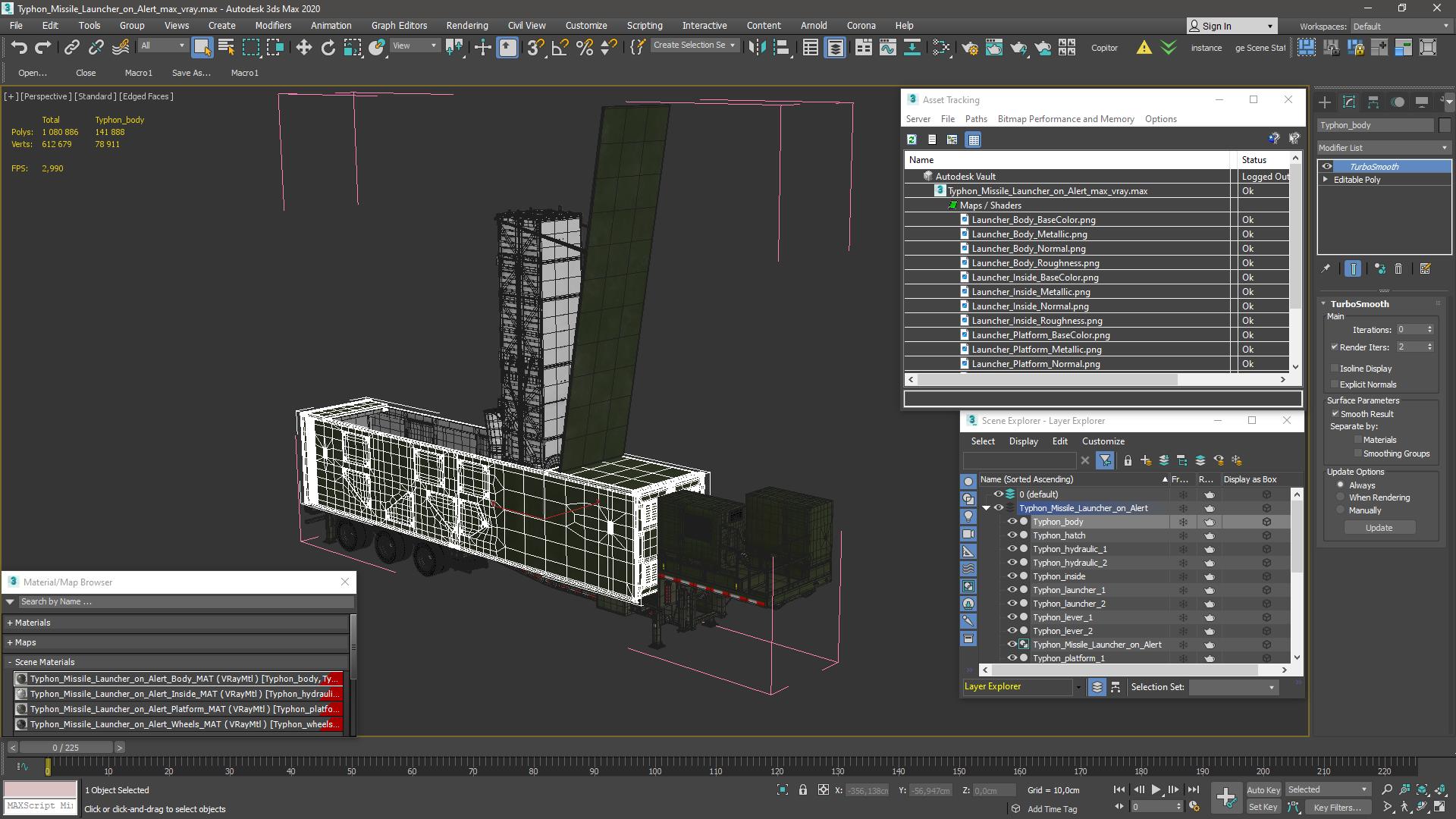Click the Sign In button
Image resolution: width=1456 pixels, height=819 pixels.
pos(1232,27)
